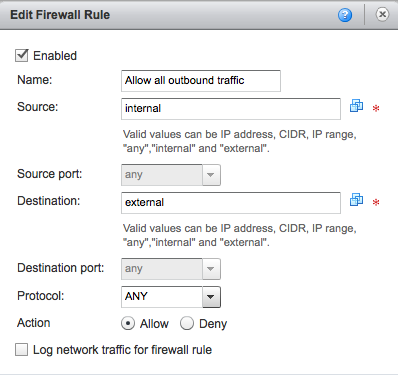The height and width of the screenshot is (375, 398).
Task: Click the Enabled label text
Action: [55, 56]
